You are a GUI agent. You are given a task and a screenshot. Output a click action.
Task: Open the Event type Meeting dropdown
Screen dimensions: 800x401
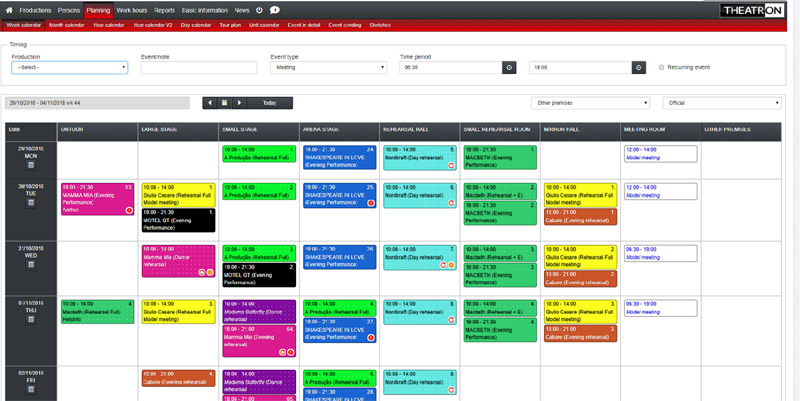coord(328,68)
